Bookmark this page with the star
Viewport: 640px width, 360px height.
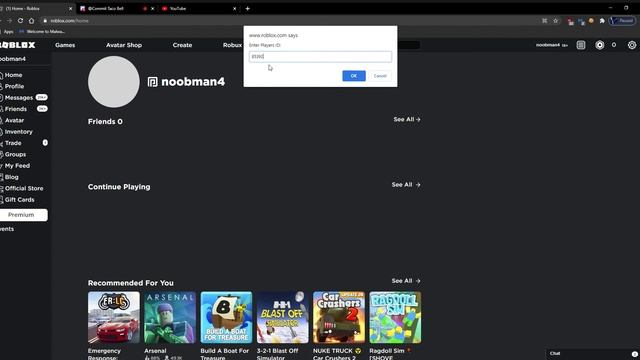click(556, 21)
